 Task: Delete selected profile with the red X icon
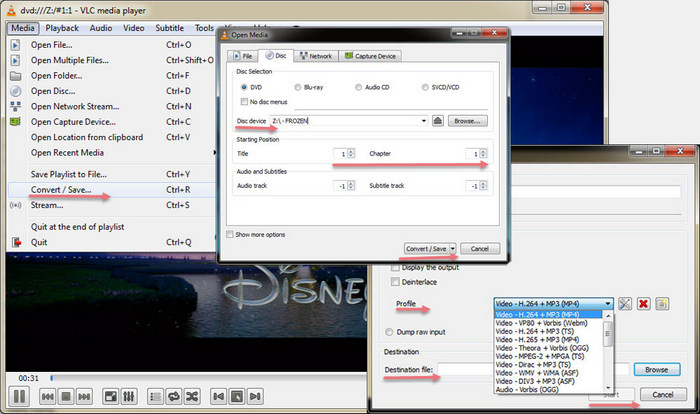643,304
